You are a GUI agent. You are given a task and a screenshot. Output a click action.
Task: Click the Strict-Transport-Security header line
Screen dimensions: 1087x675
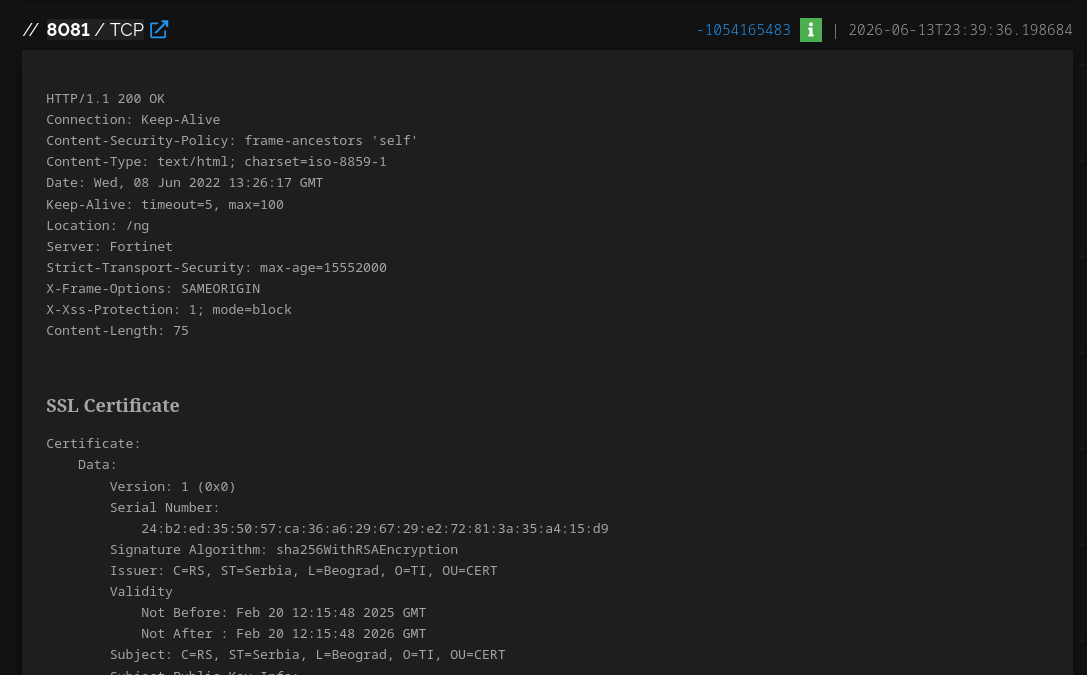point(216,268)
